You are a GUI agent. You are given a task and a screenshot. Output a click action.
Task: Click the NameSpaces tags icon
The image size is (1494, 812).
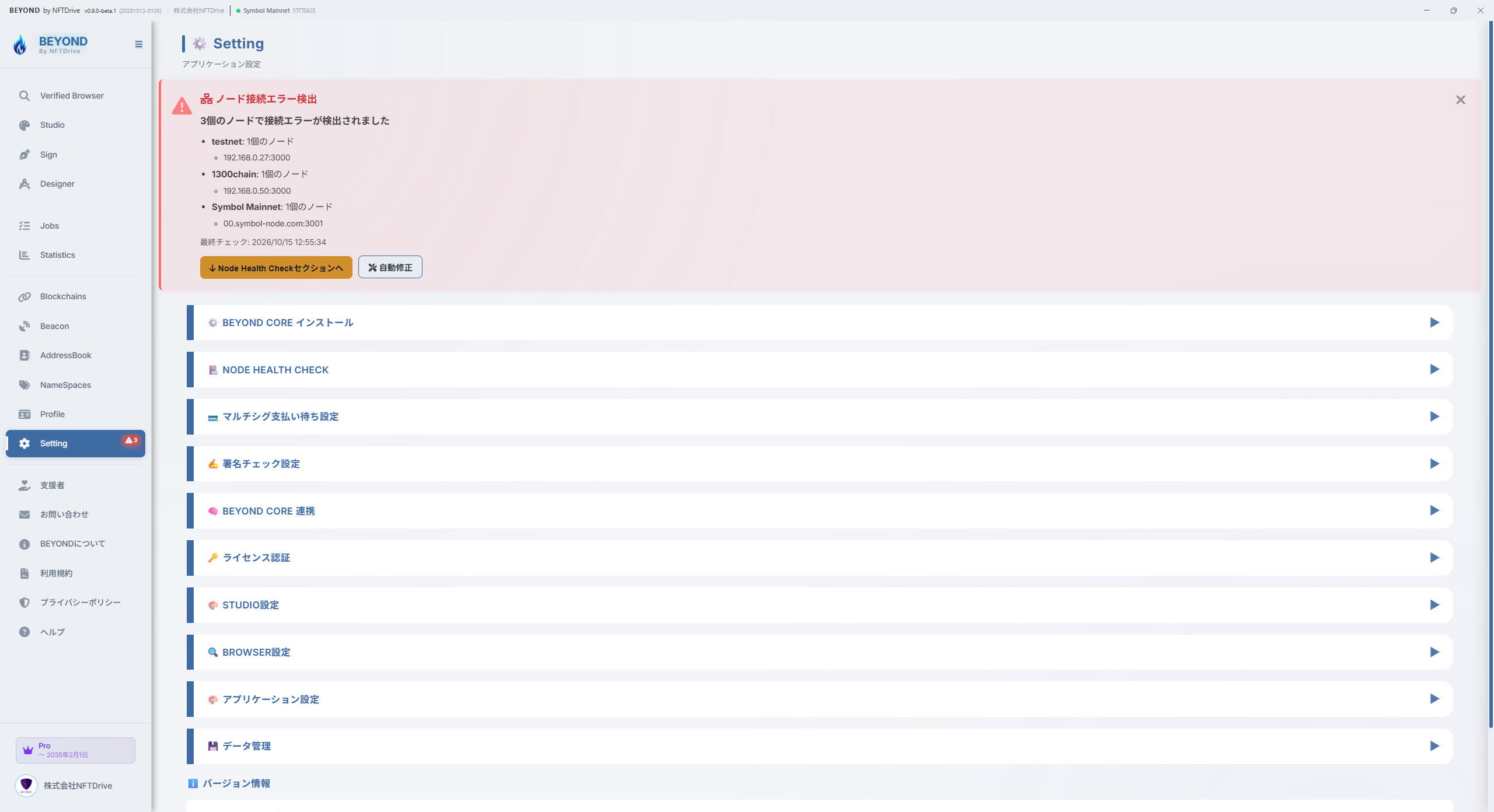[24, 385]
